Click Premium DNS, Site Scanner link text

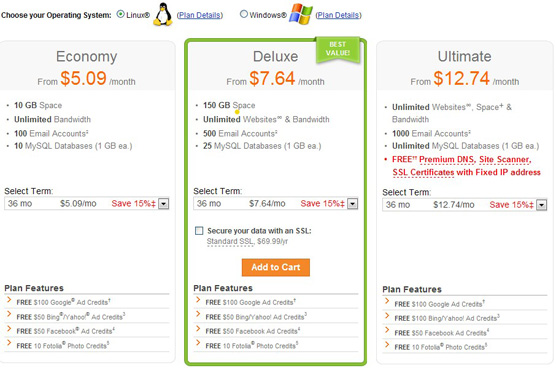pyautogui.click(x=475, y=160)
